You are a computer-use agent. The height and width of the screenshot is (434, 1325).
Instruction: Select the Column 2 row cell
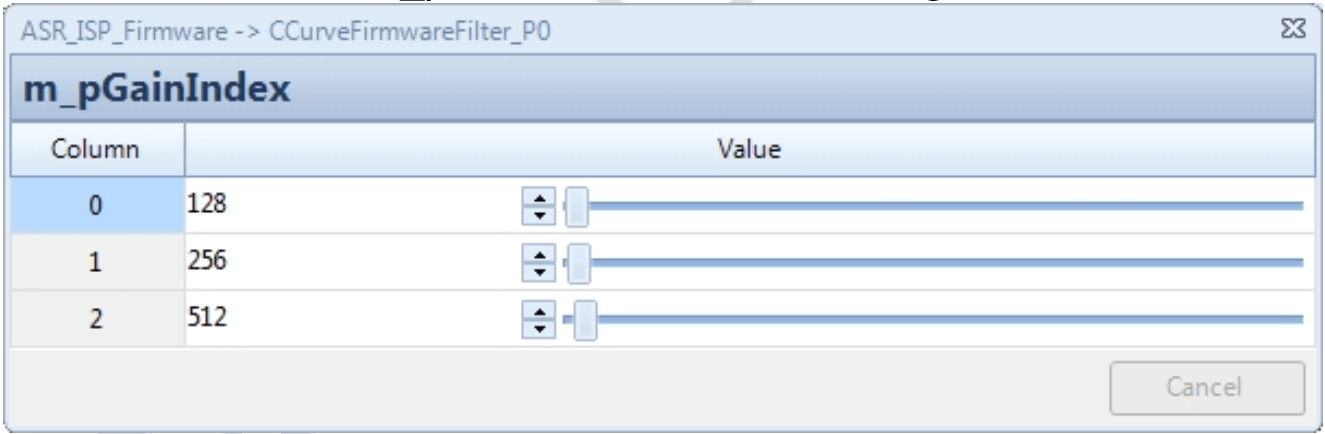tap(97, 321)
